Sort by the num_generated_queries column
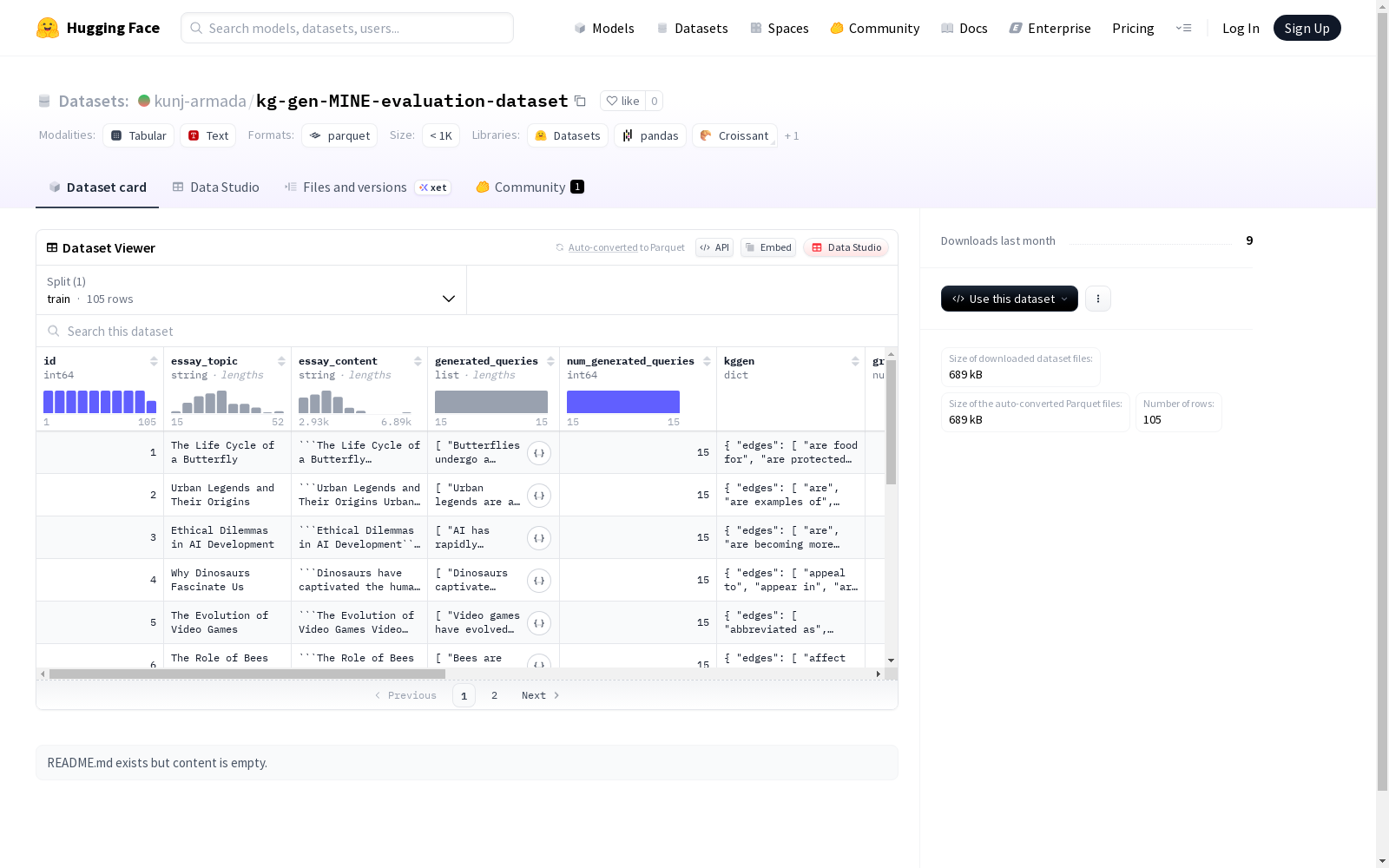This screenshot has width=1389, height=868. (707, 361)
